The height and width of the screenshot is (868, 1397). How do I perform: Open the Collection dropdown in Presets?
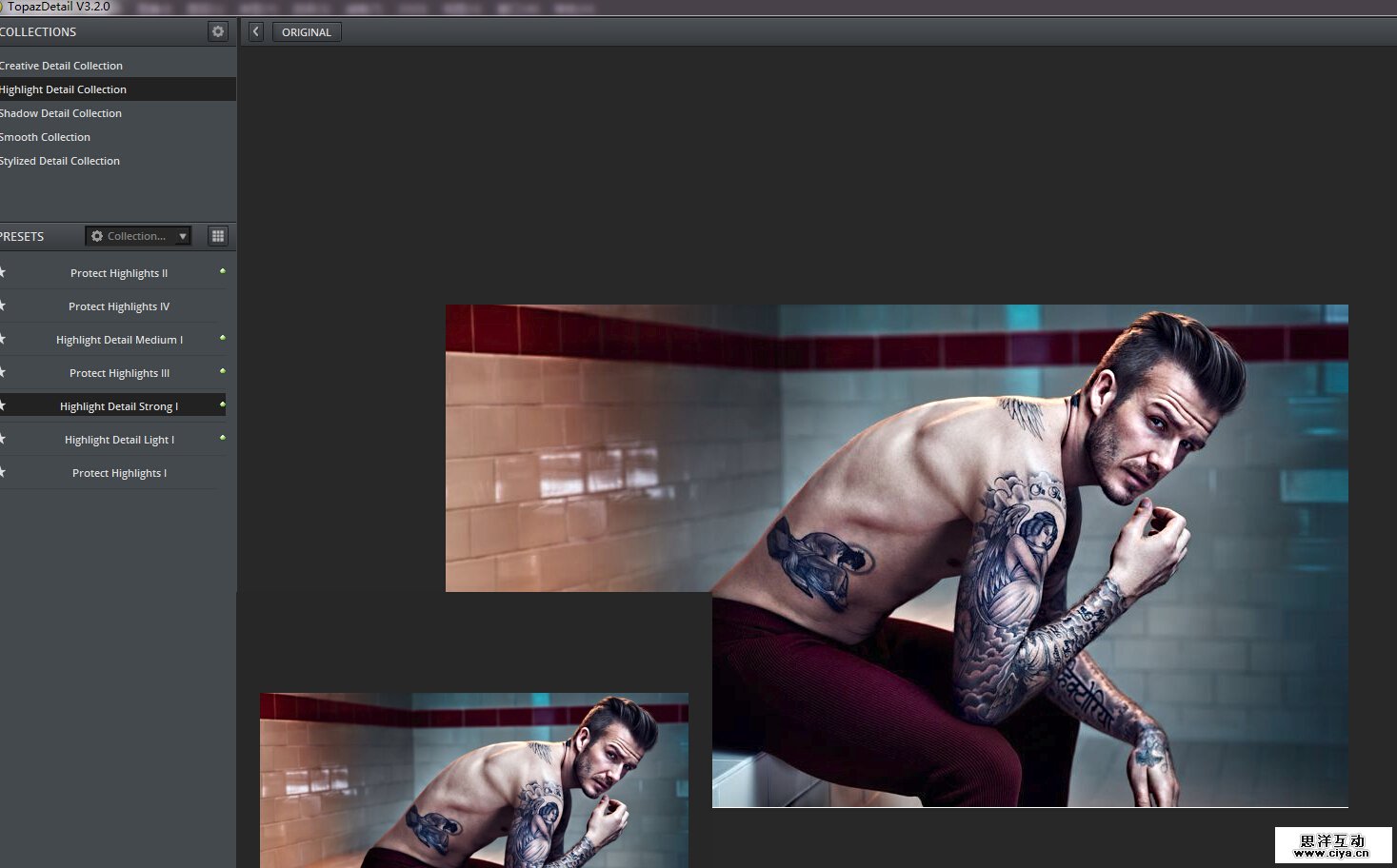[x=138, y=236]
